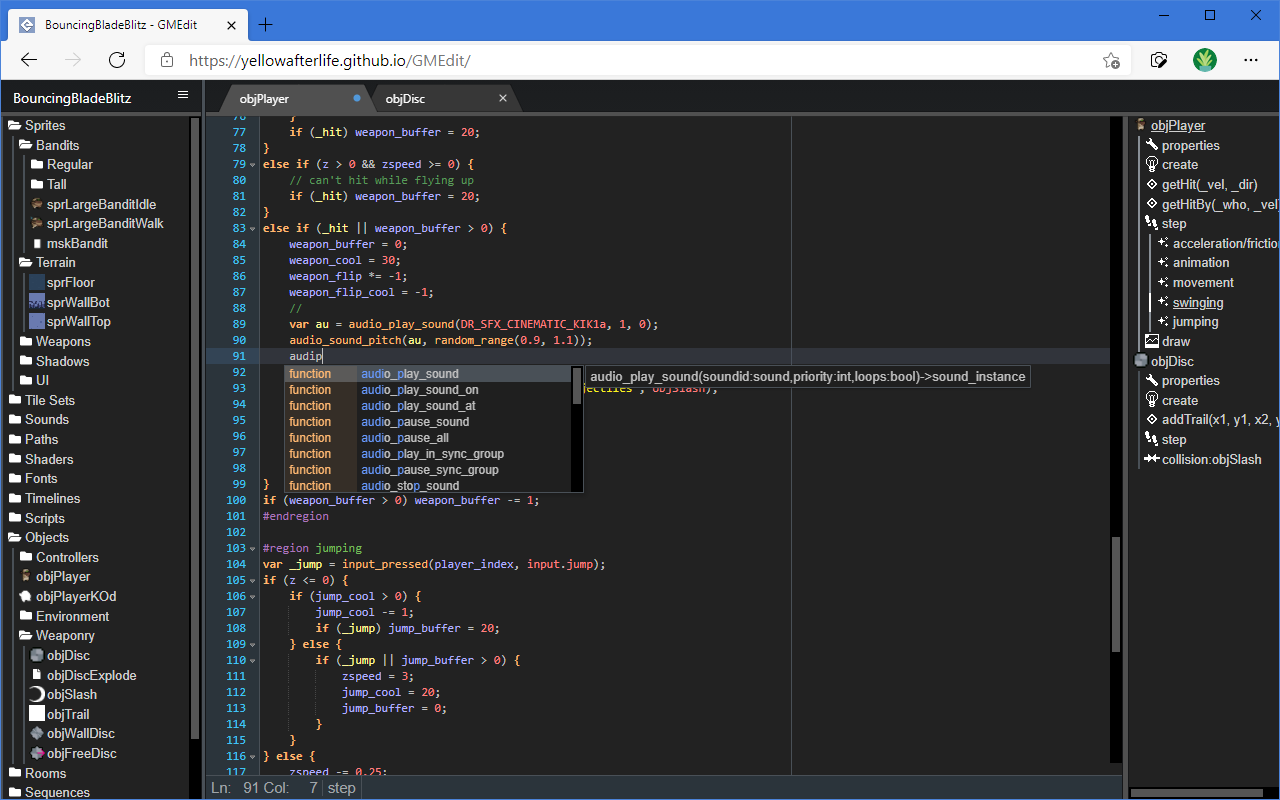This screenshot has width=1280, height=800.
Task: Collapse the Sprites folder
Action: click(x=45, y=126)
